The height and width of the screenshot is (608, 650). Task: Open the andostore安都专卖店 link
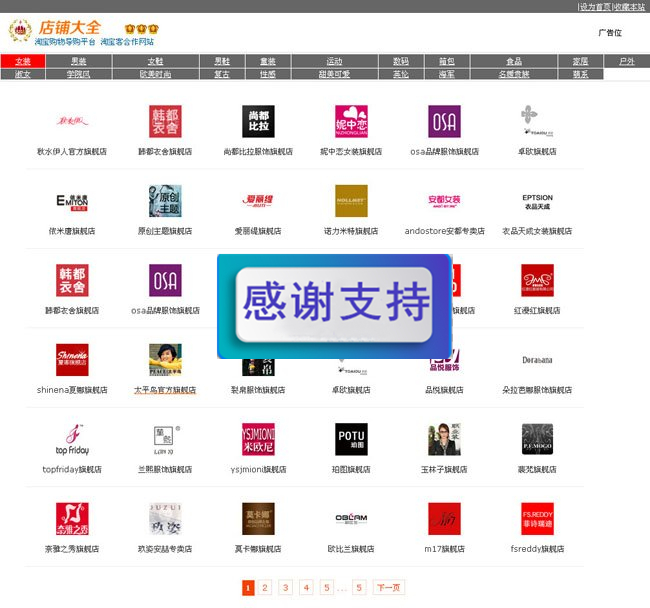point(444,231)
